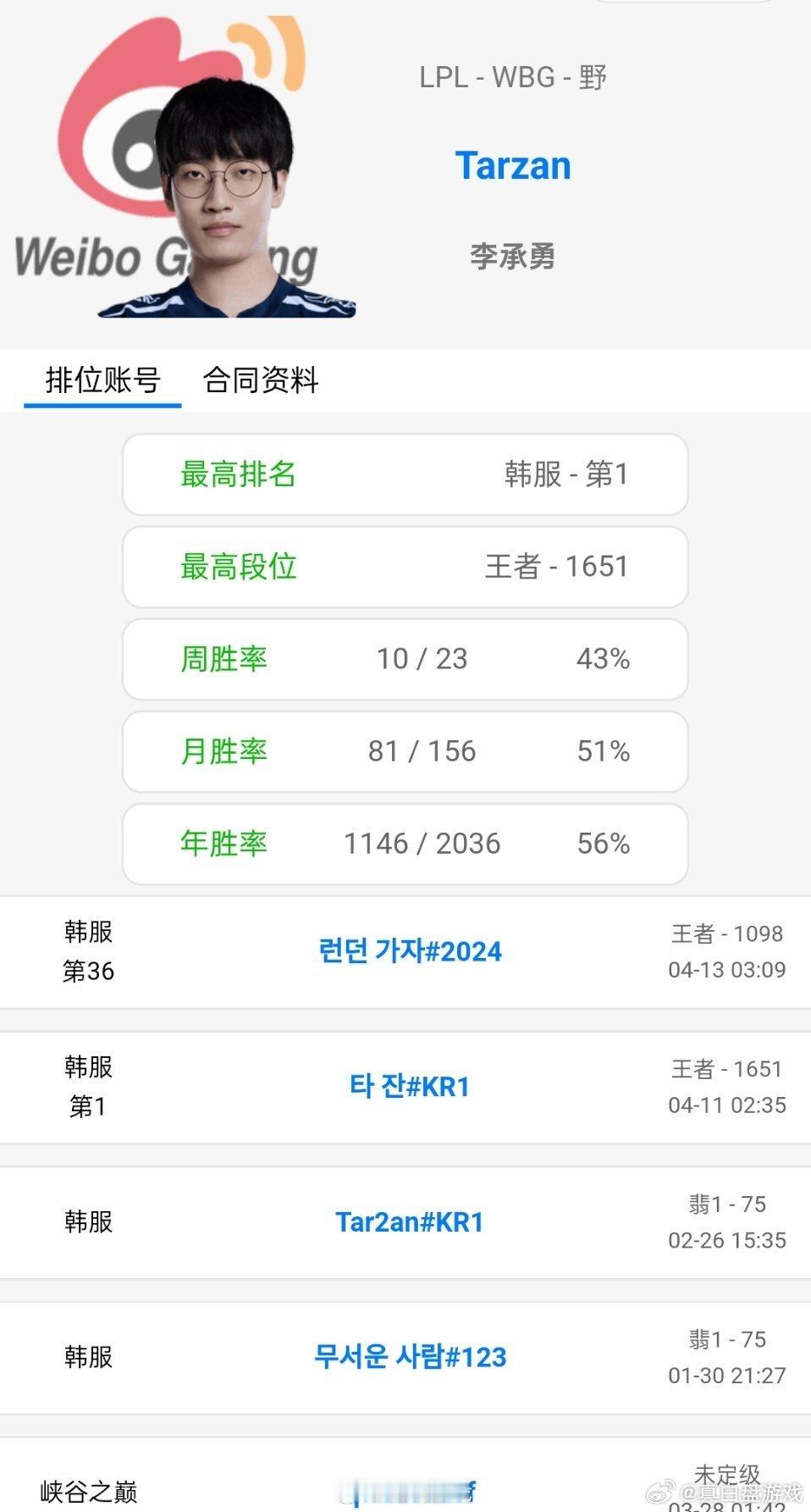Click the 韩服 第1 rank label

86,1087
